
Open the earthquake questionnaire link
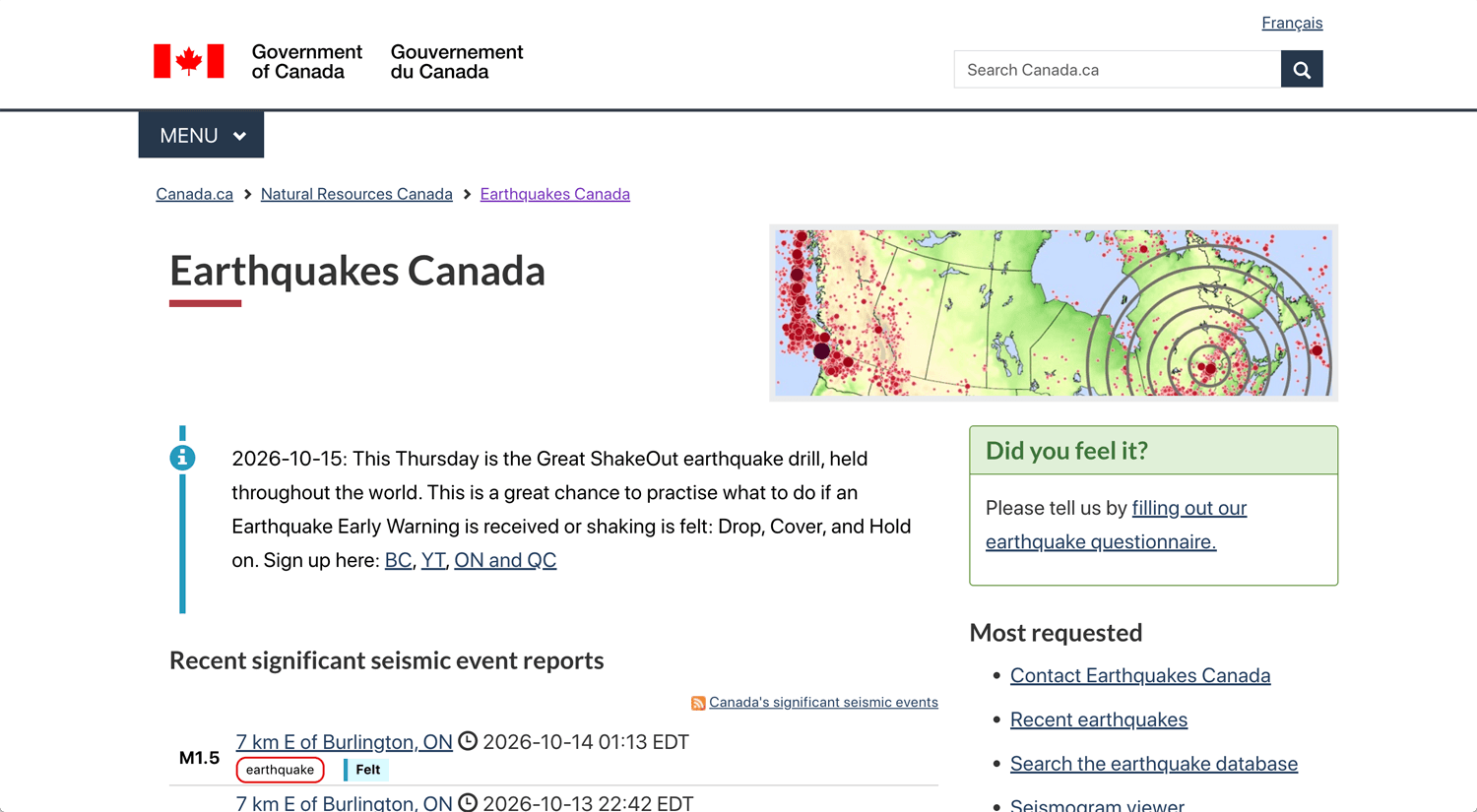(x=1117, y=525)
